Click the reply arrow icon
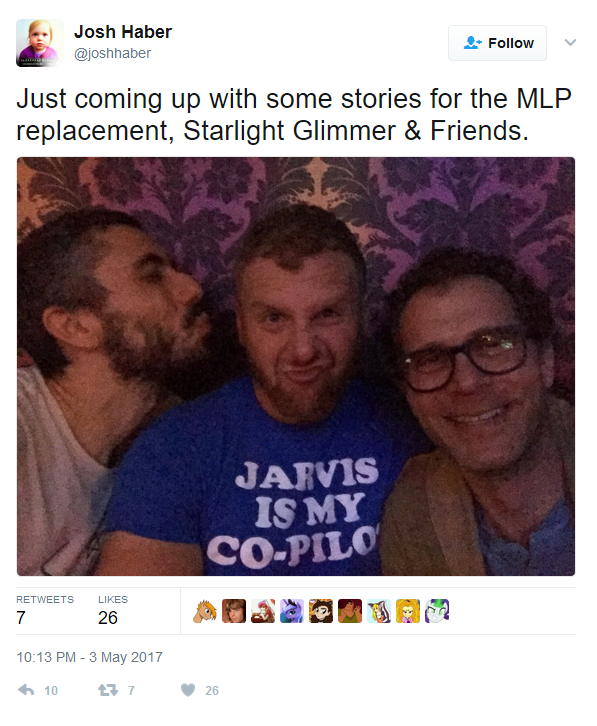 coord(26,690)
